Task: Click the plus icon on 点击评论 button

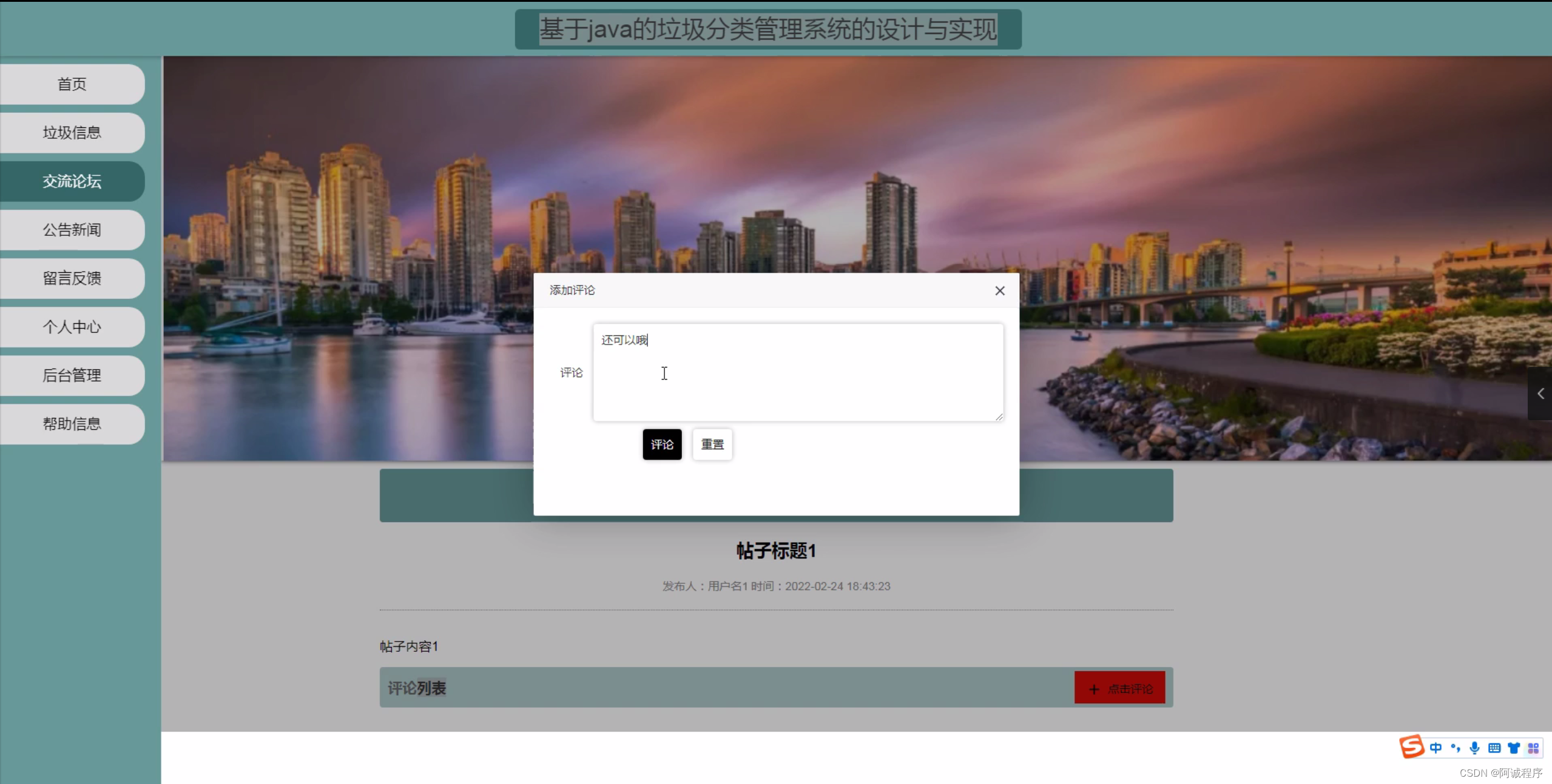Action: 1093,688
